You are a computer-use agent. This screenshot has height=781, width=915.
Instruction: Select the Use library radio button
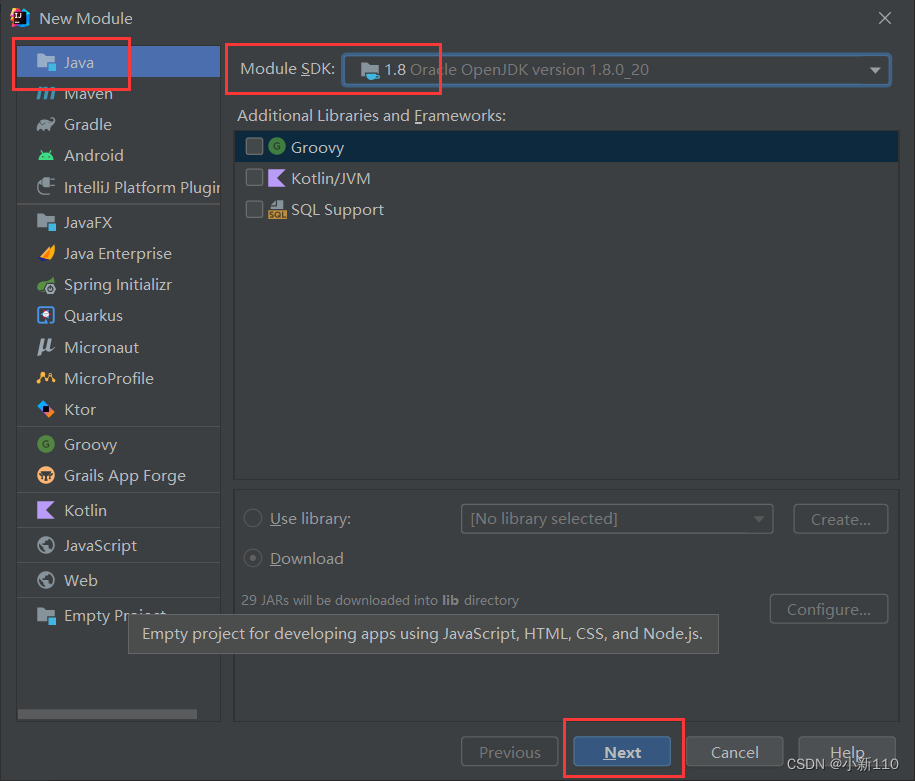tap(253, 518)
